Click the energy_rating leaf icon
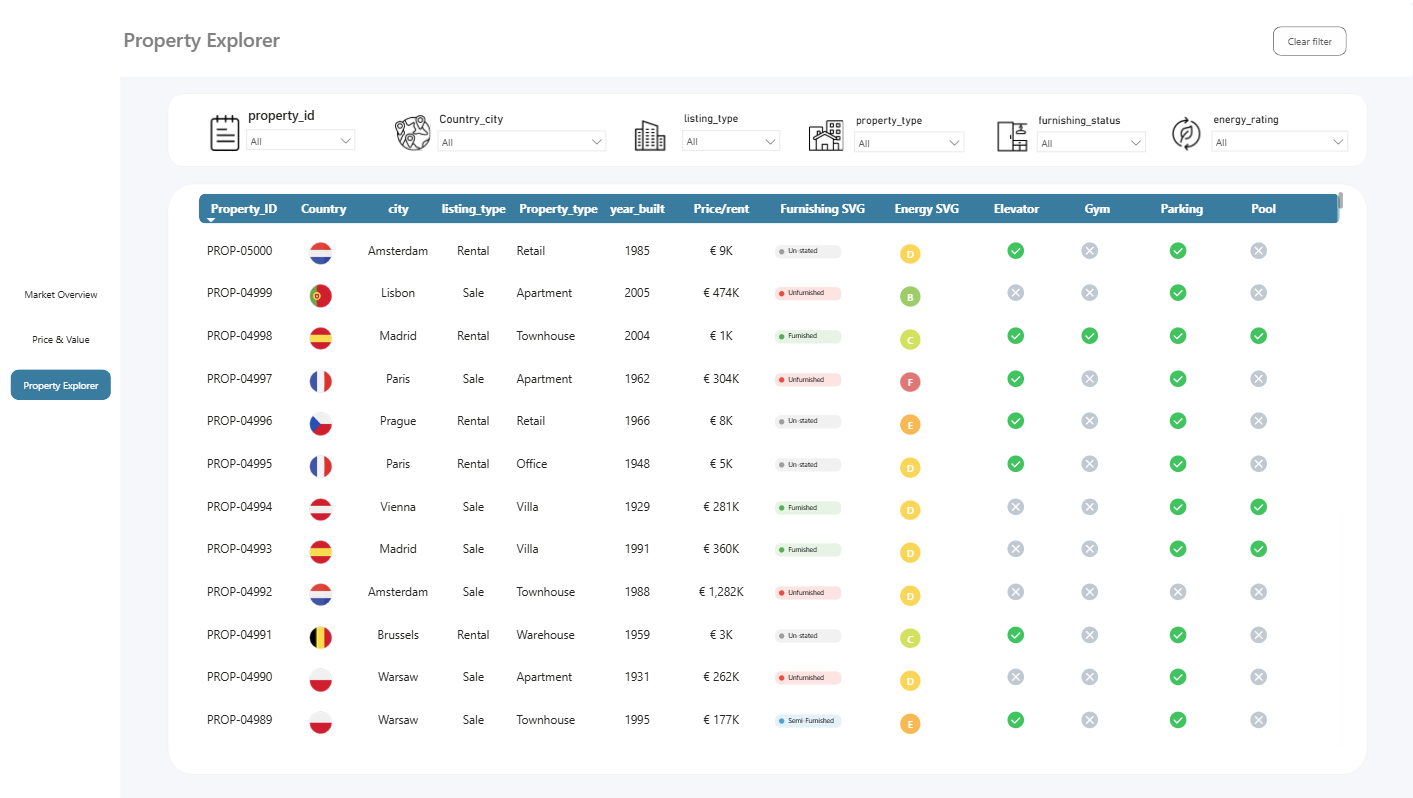 click(x=1186, y=133)
